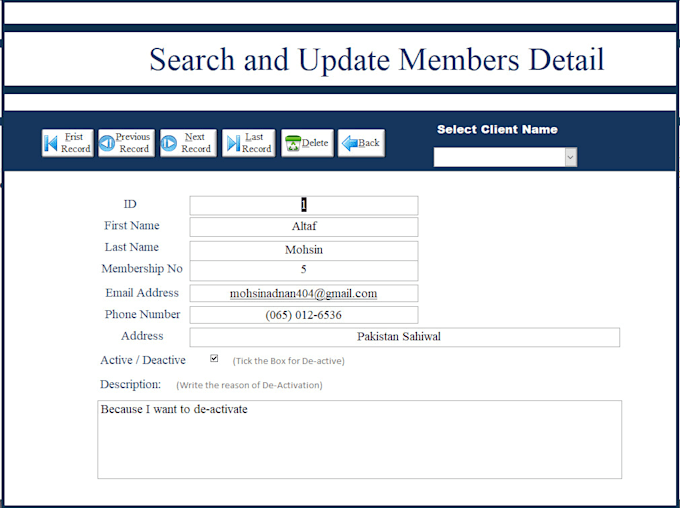Go to the Frist Record button
This screenshot has width=680, height=508.
coord(68,143)
